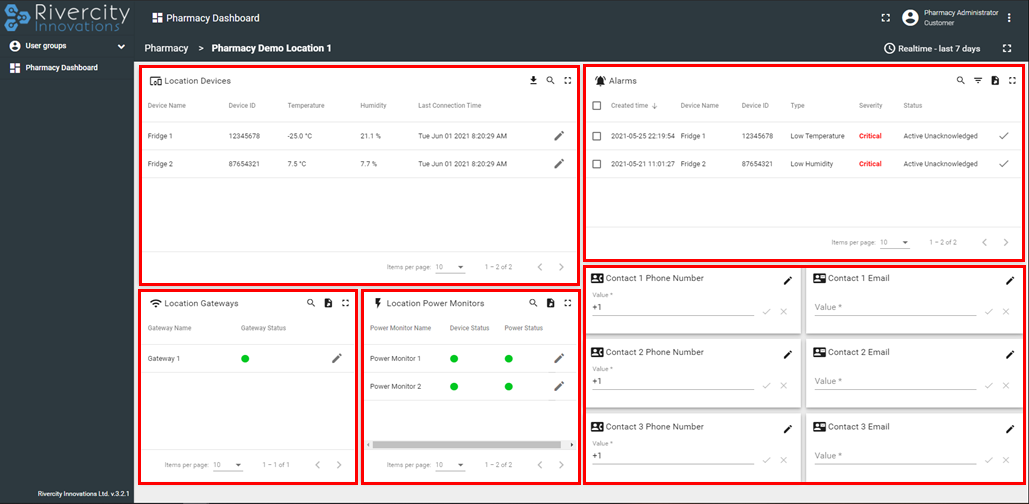Select all alarms header checkbox

(597, 105)
